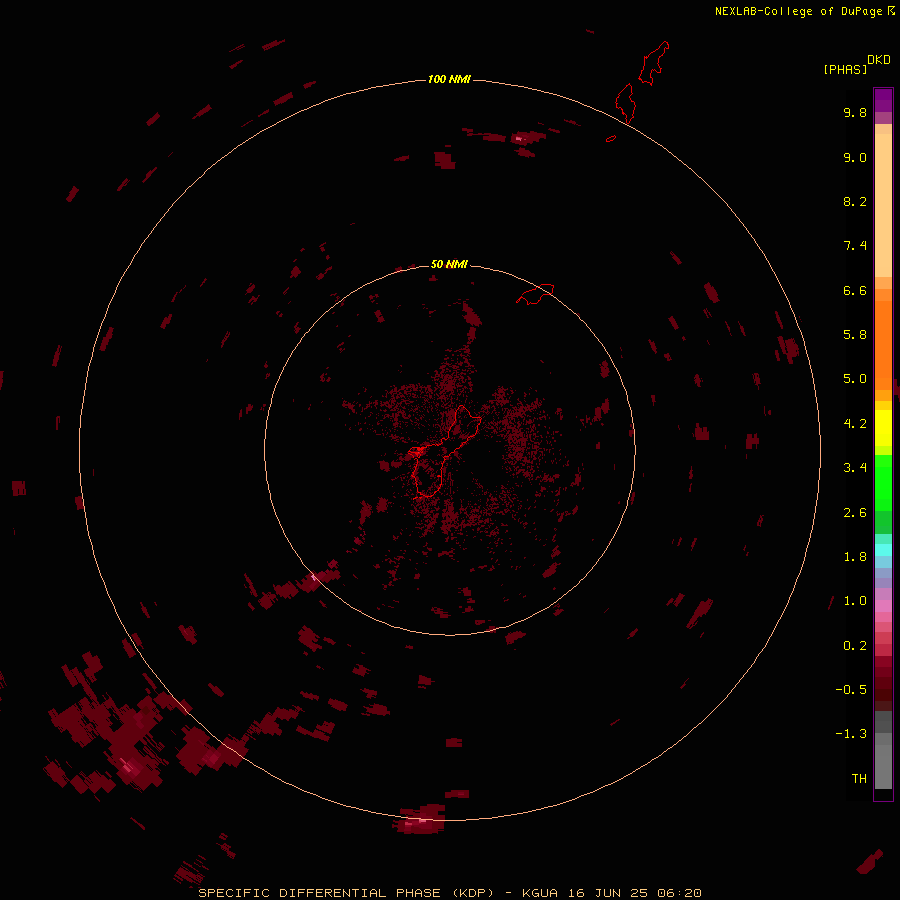Select the [PHAS] unit label
The width and height of the screenshot is (900, 900).
pos(845,69)
